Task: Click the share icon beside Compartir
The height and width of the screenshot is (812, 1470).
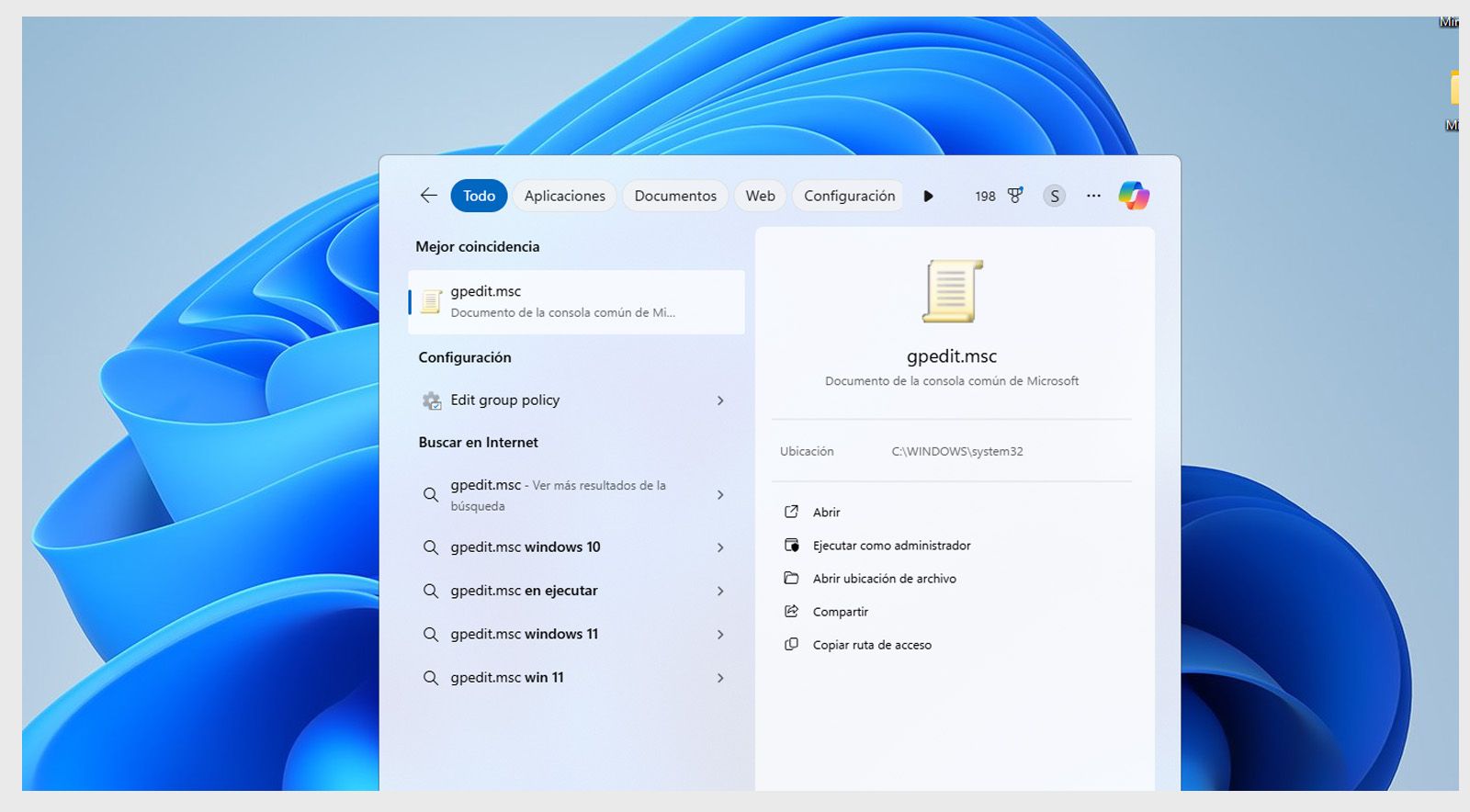Action: (791, 611)
